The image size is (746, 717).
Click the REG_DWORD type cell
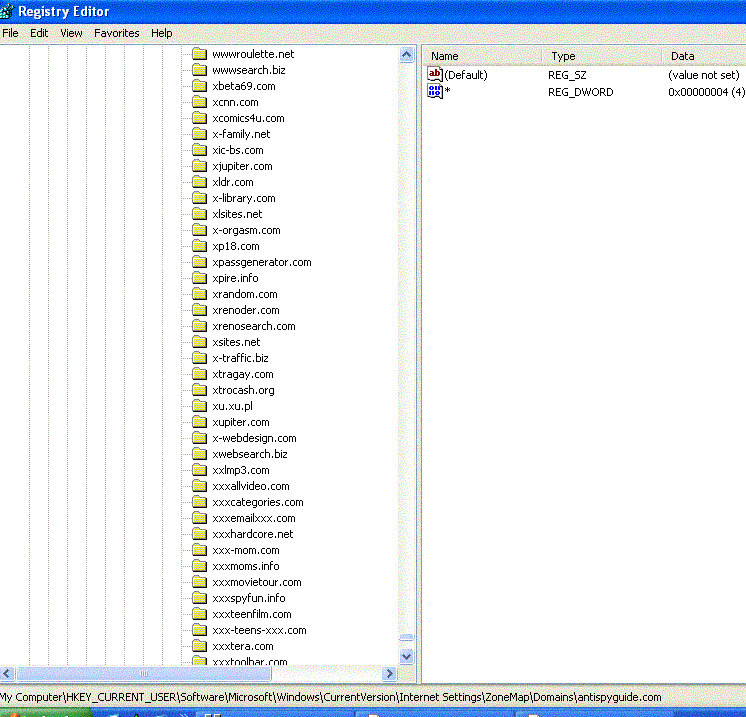tap(580, 92)
